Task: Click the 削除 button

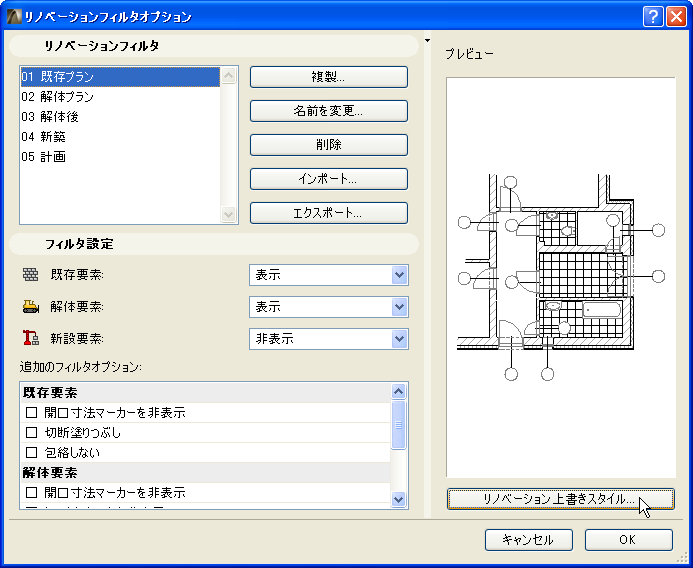Action: (329, 145)
